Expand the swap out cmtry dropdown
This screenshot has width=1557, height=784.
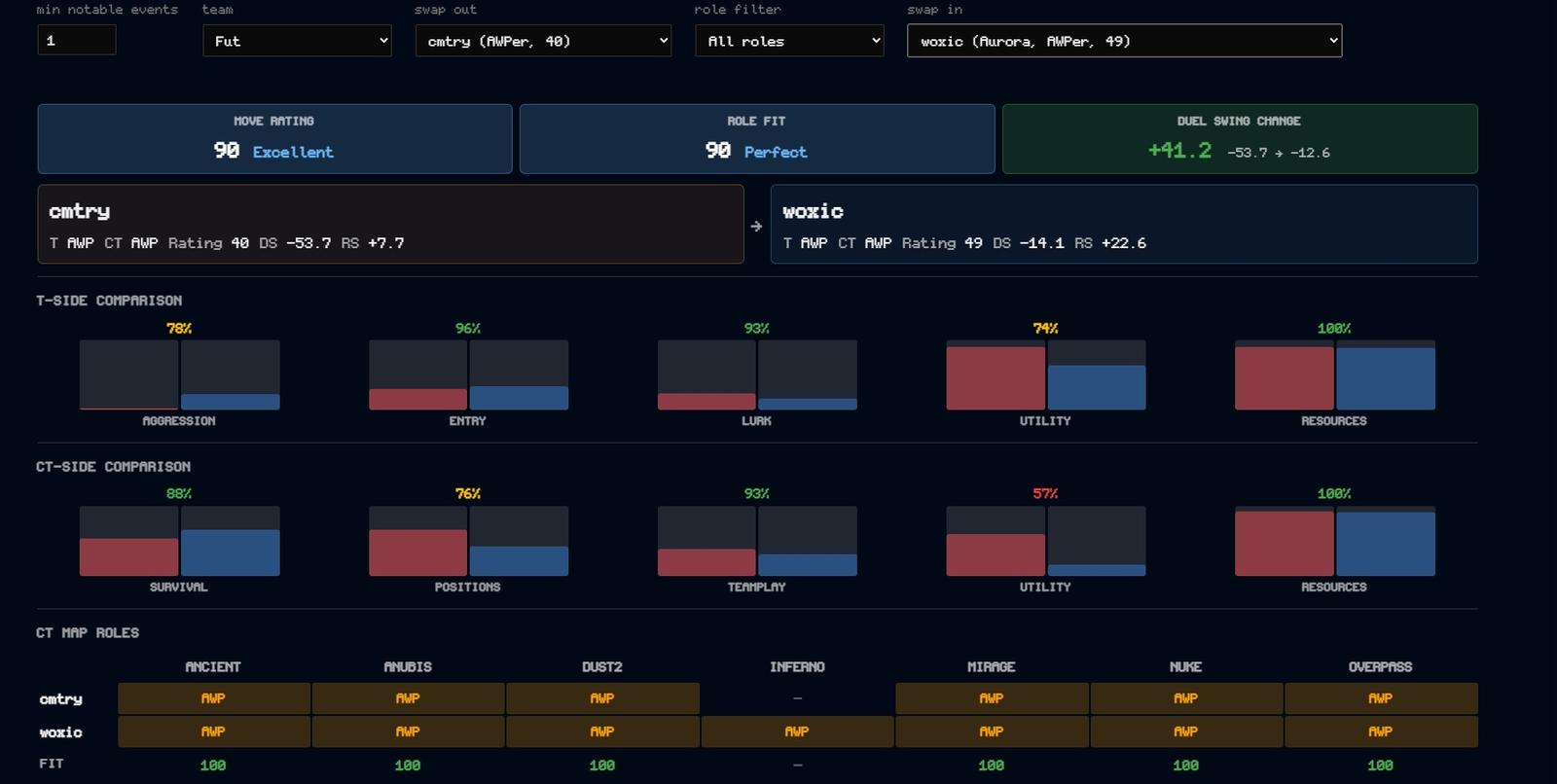point(543,41)
